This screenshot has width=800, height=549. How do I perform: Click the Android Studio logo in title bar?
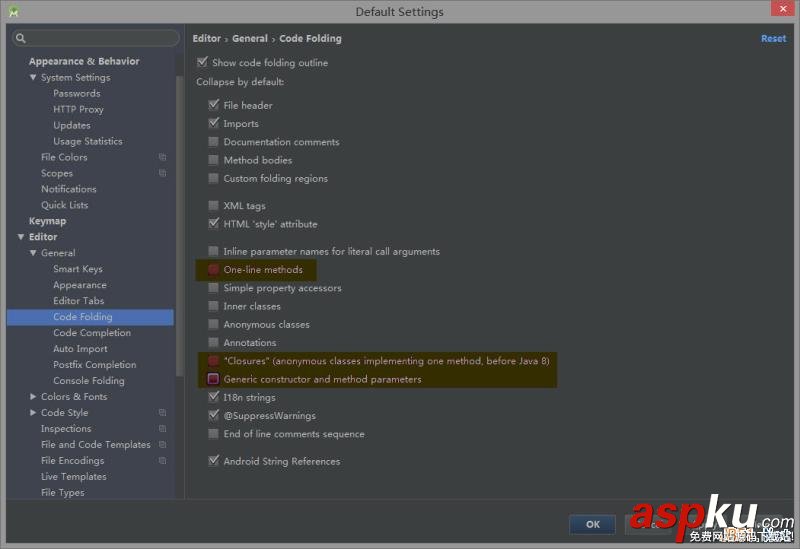14,11
